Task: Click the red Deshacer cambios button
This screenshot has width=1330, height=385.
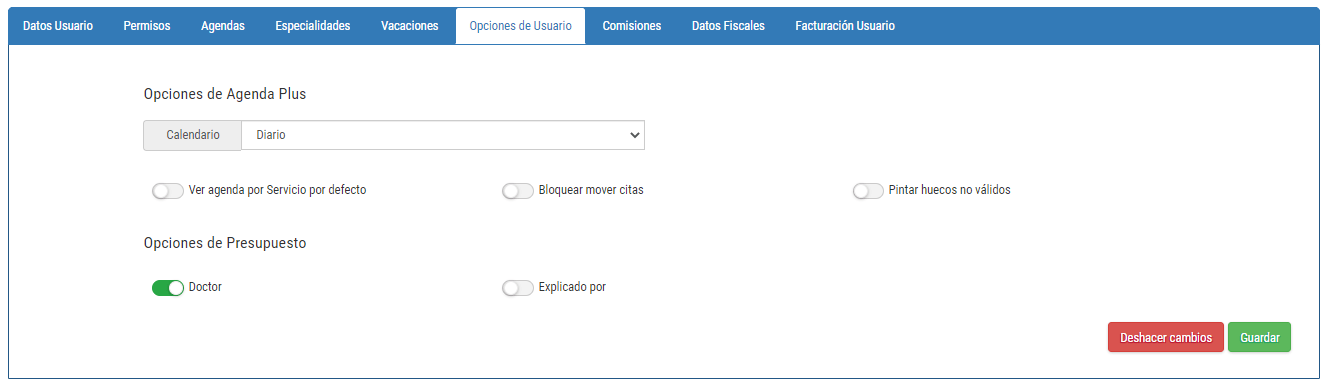Action: click(x=1166, y=338)
